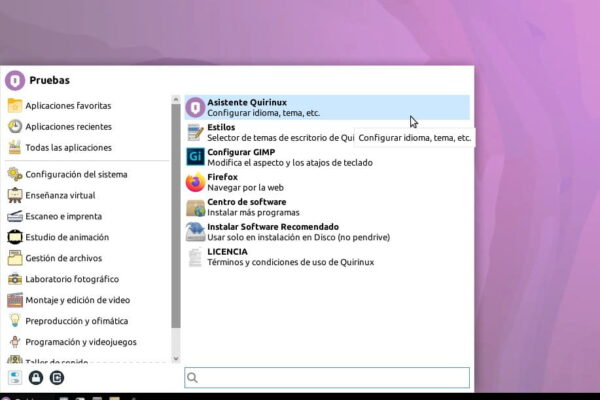This screenshot has height=400, width=600.
Task: Click the menu search input field
Action: [327, 377]
